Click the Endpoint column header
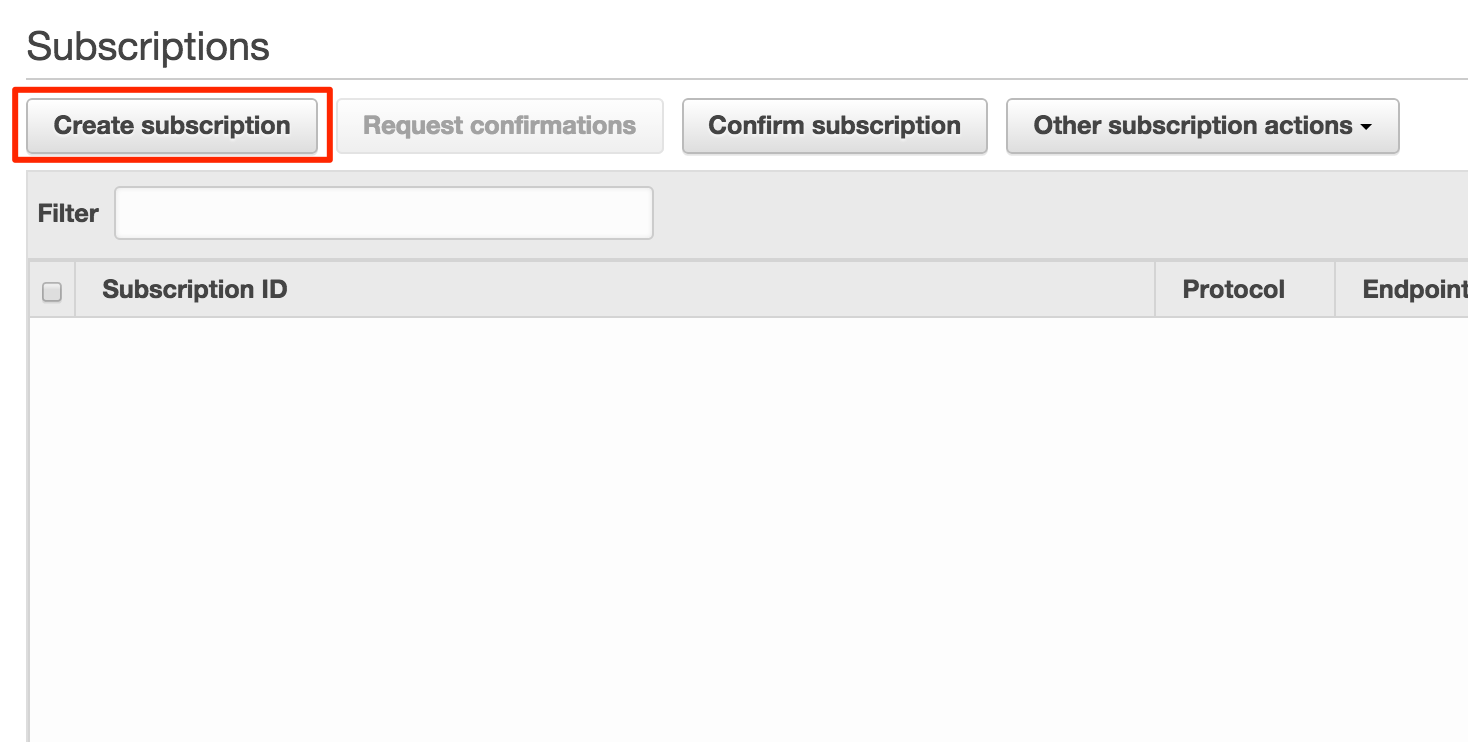This screenshot has height=742, width=1468. pos(1413,289)
